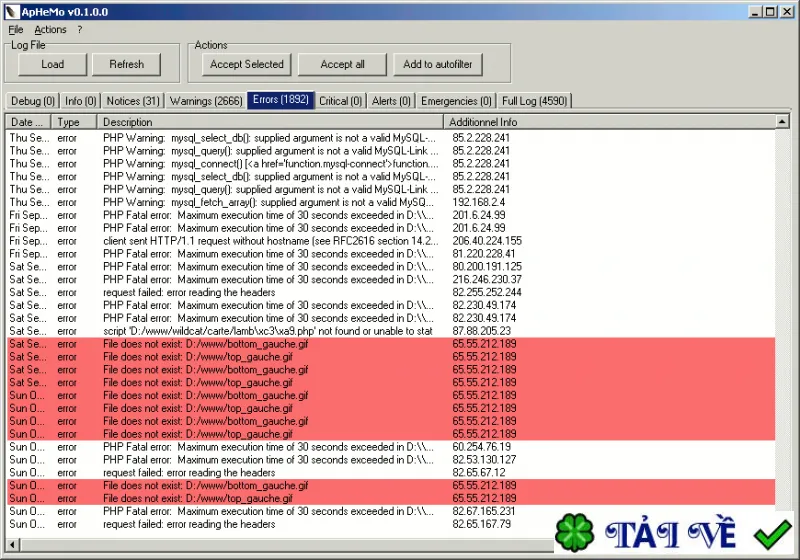Sort by the Description column header
Image resolution: width=800 pixels, height=560 pixels.
[270, 122]
